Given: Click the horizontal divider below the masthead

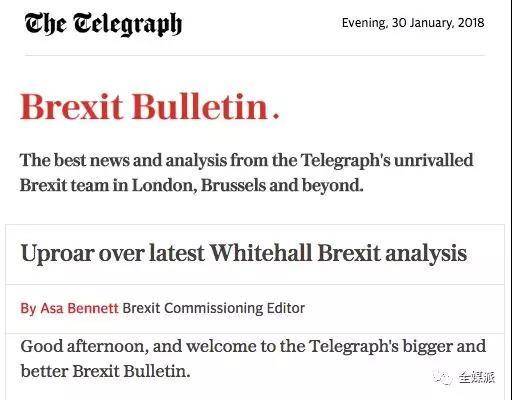Looking at the screenshot, I should [255, 55].
